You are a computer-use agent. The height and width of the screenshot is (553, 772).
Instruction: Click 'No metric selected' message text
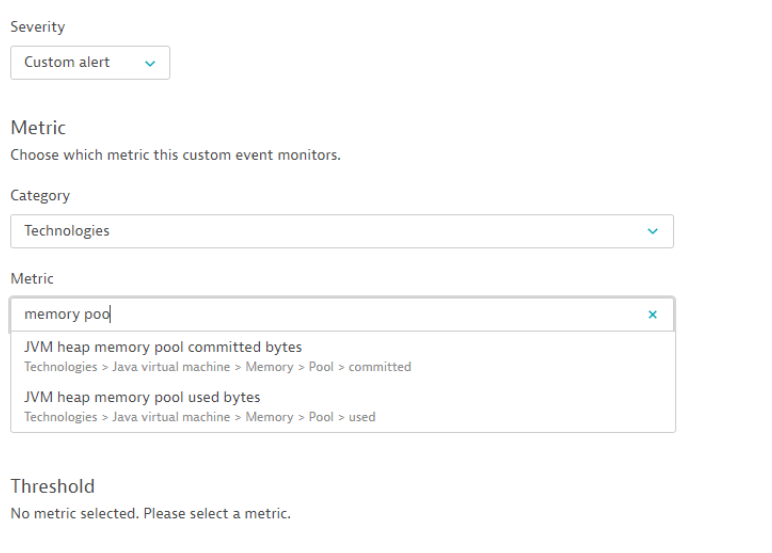click(150, 514)
